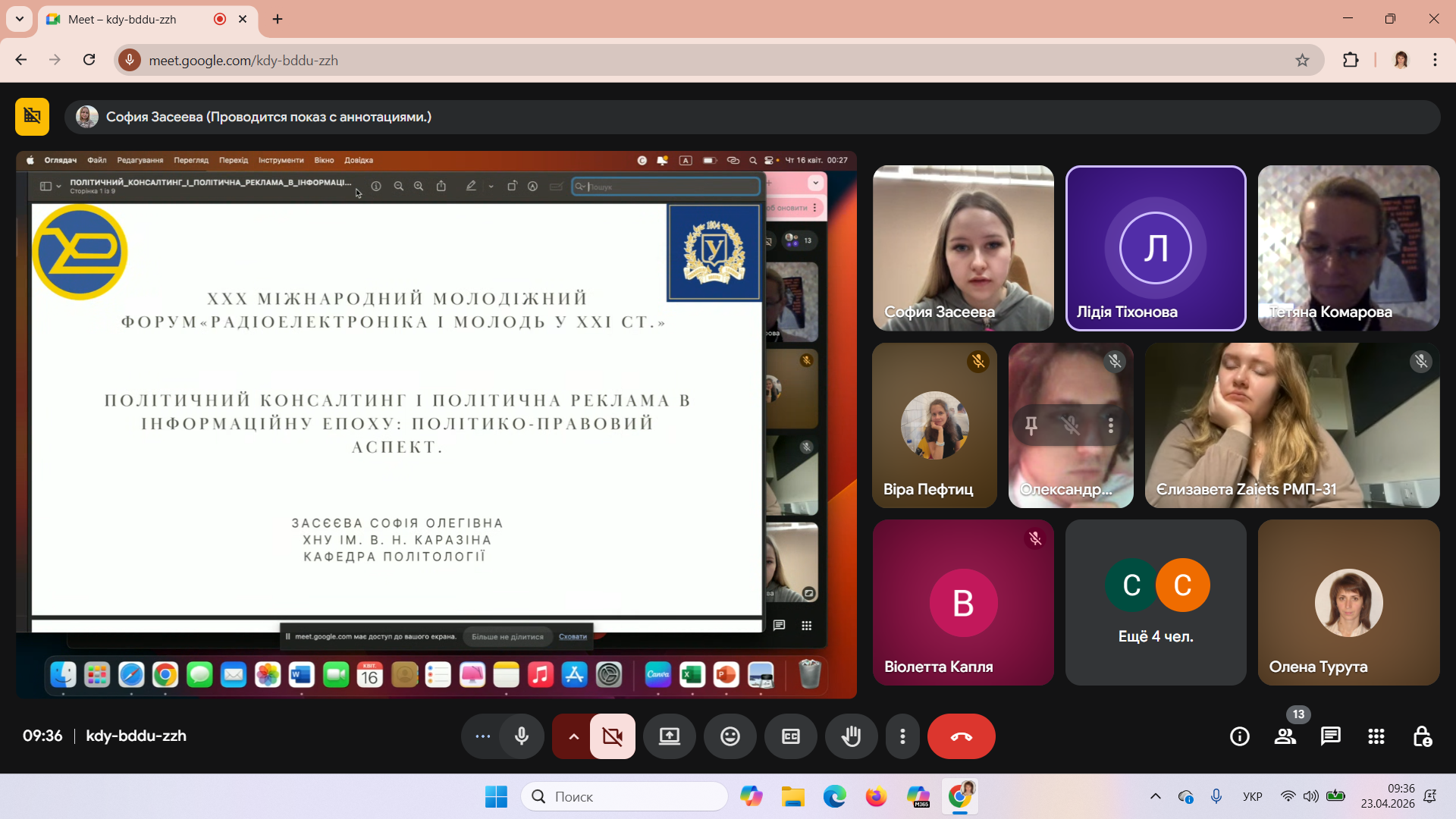Open host controls lock icon
This screenshot has width=1456, height=819.
(1422, 736)
